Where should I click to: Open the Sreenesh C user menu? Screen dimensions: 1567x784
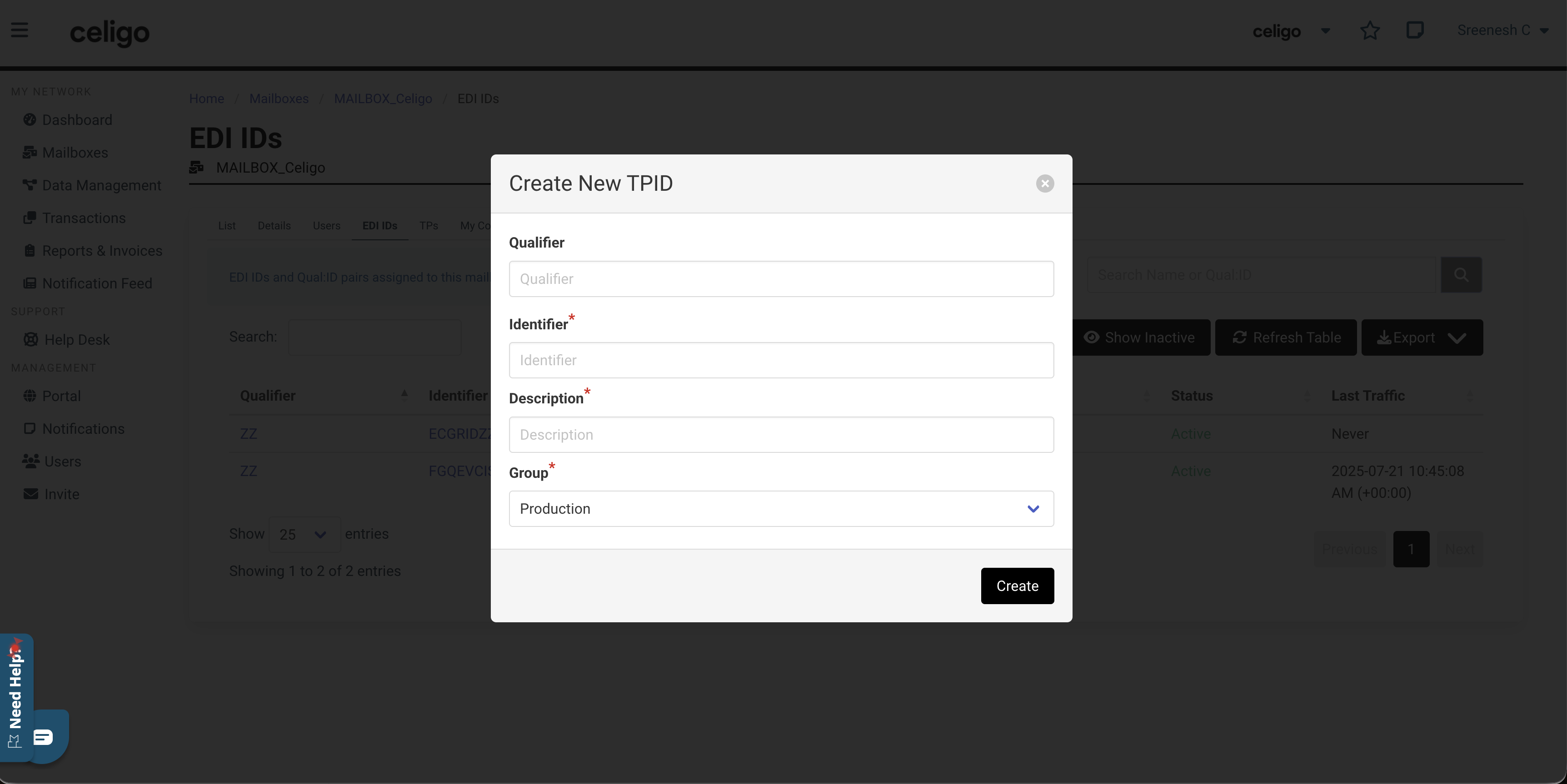pyautogui.click(x=1502, y=30)
